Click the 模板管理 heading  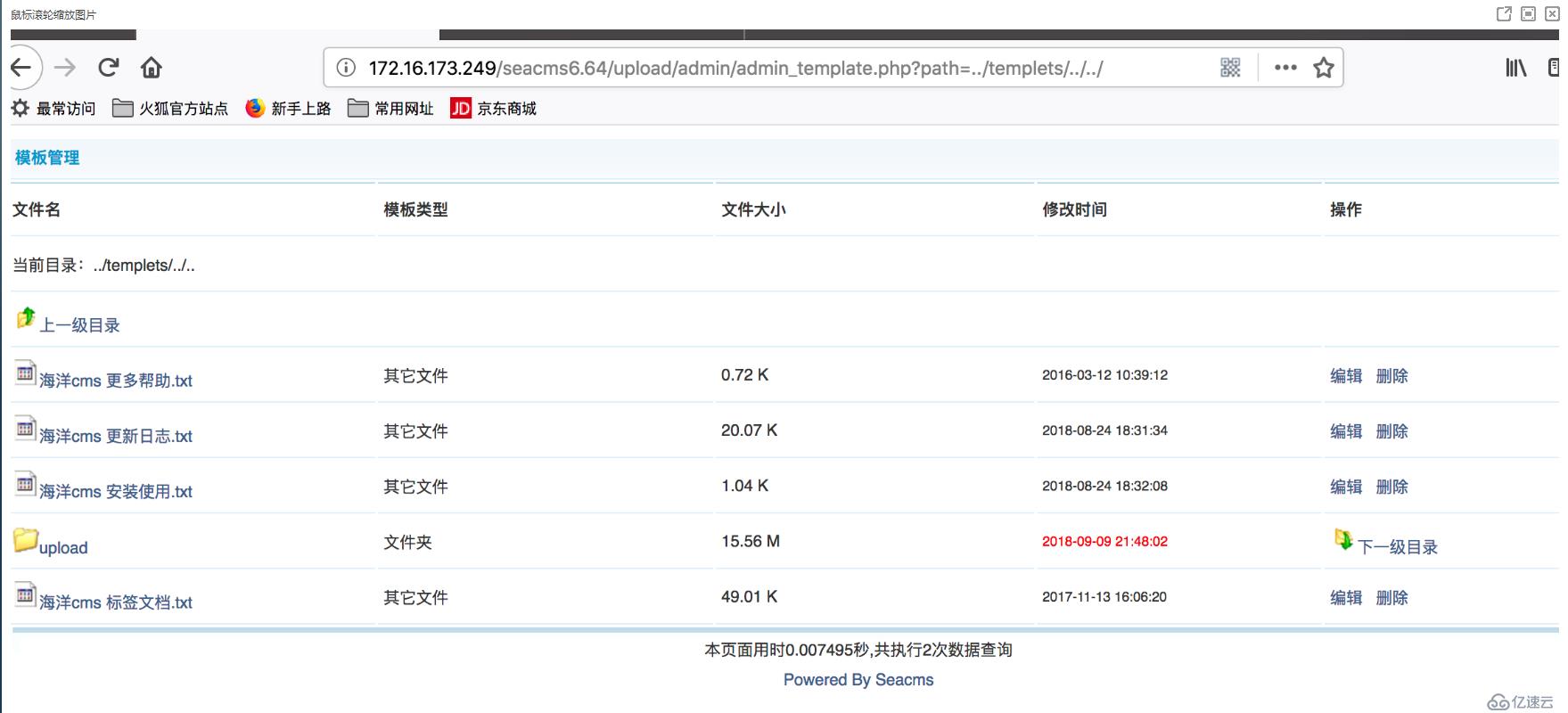pyautogui.click(x=47, y=158)
